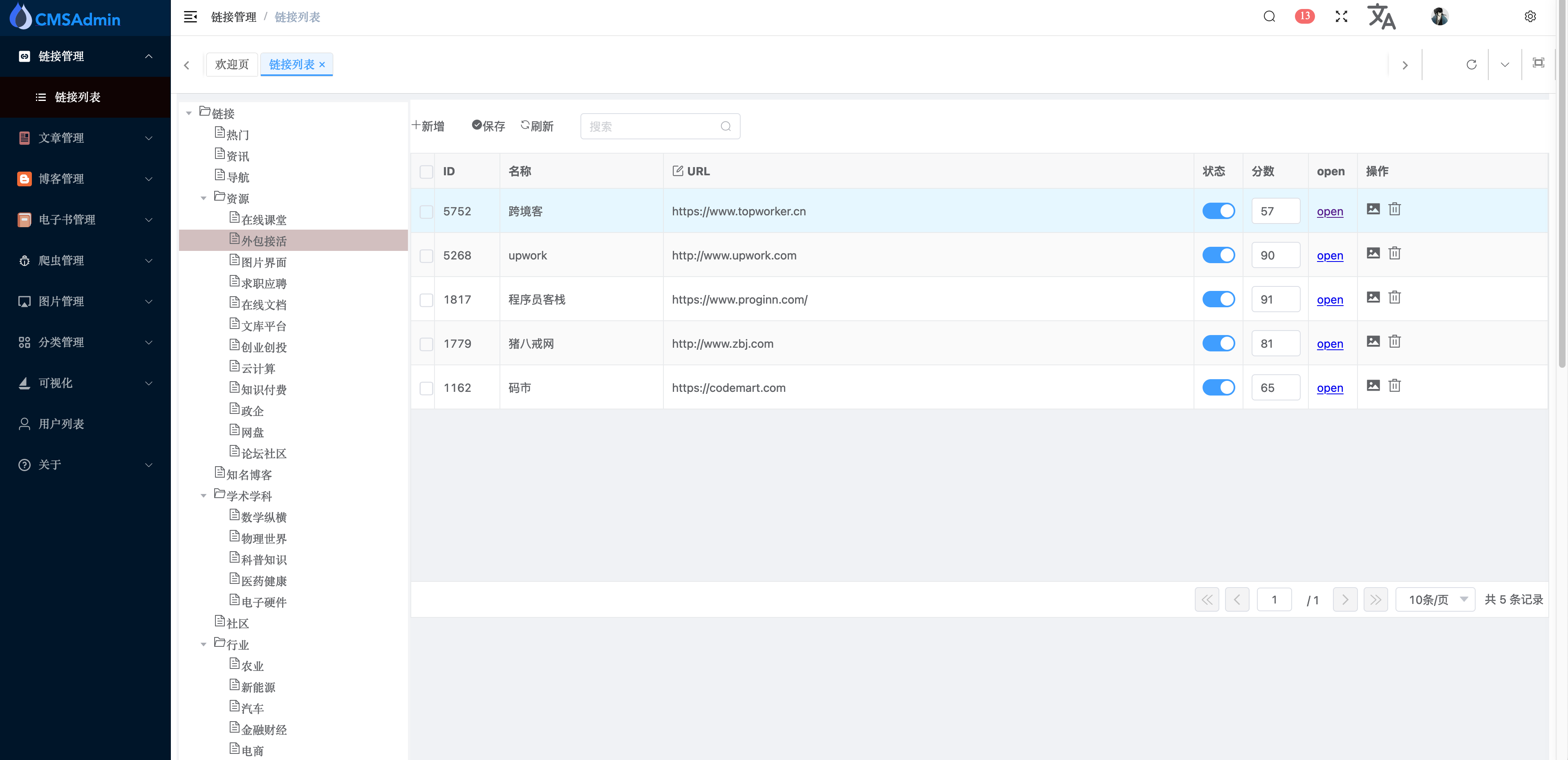Check the checkbox for row 5268
1568x760 pixels.
tap(426, 256)
